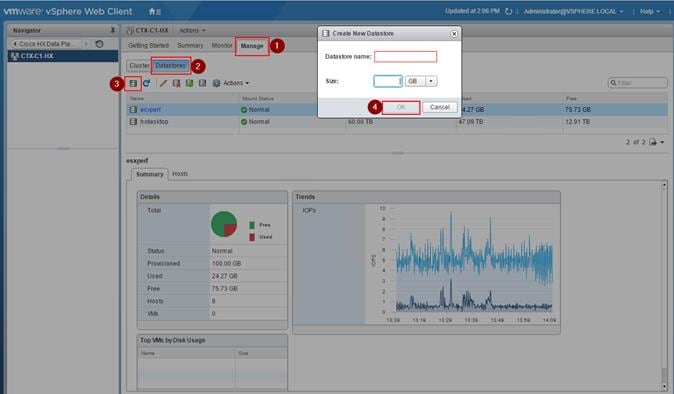Click the esxperf row datastore icon

click(x=133, y=110)
